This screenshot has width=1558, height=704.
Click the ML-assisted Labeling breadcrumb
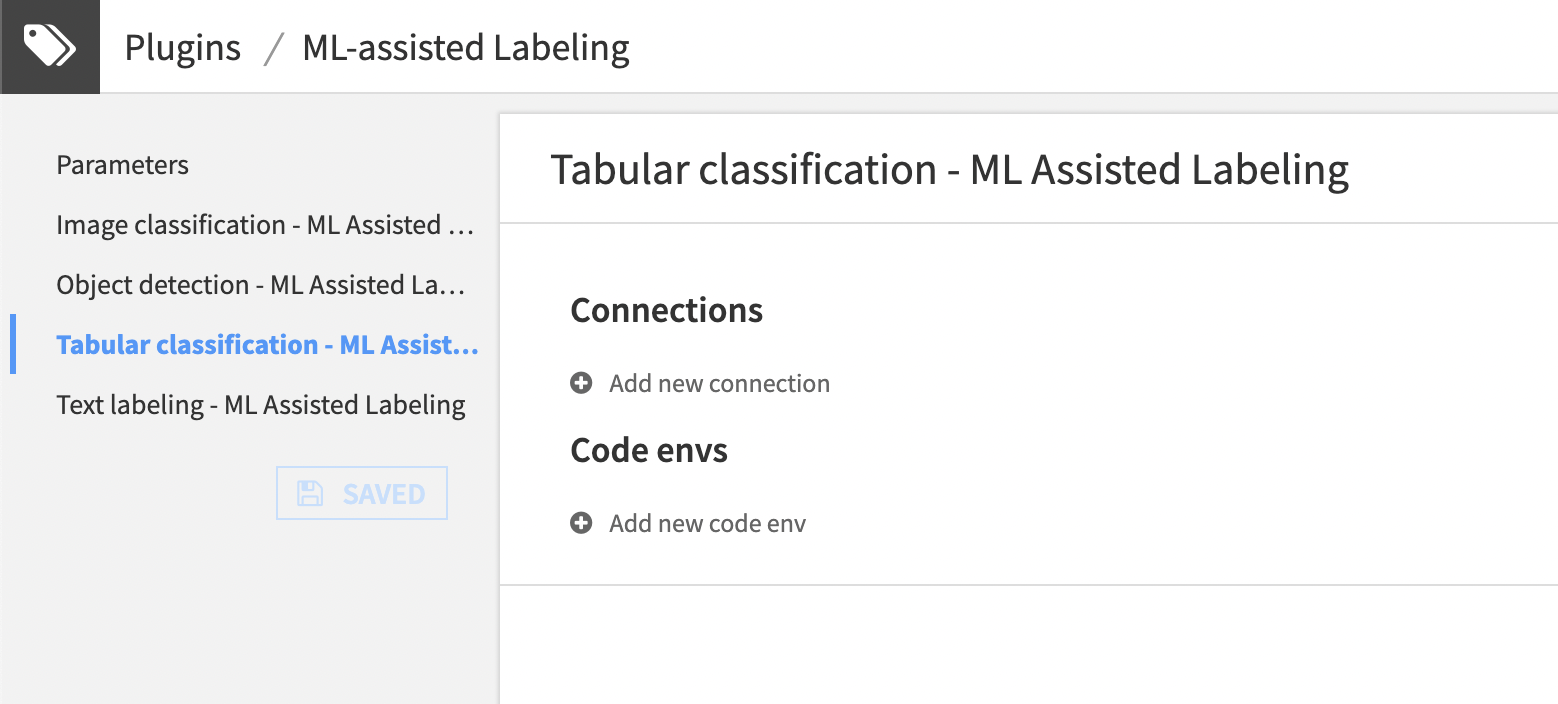466,46
